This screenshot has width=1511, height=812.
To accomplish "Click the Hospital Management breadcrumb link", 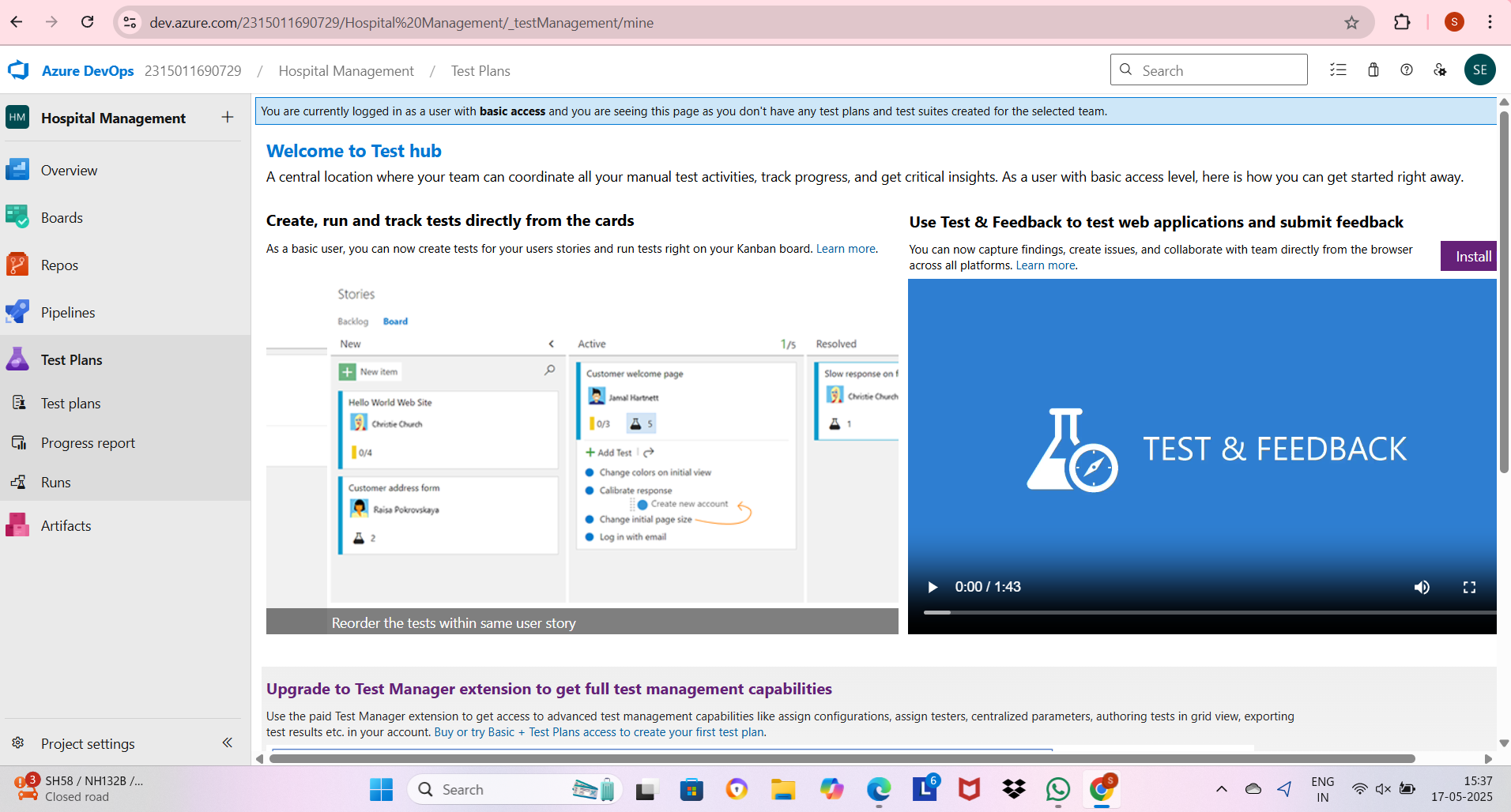I will [x=346, y=71].
